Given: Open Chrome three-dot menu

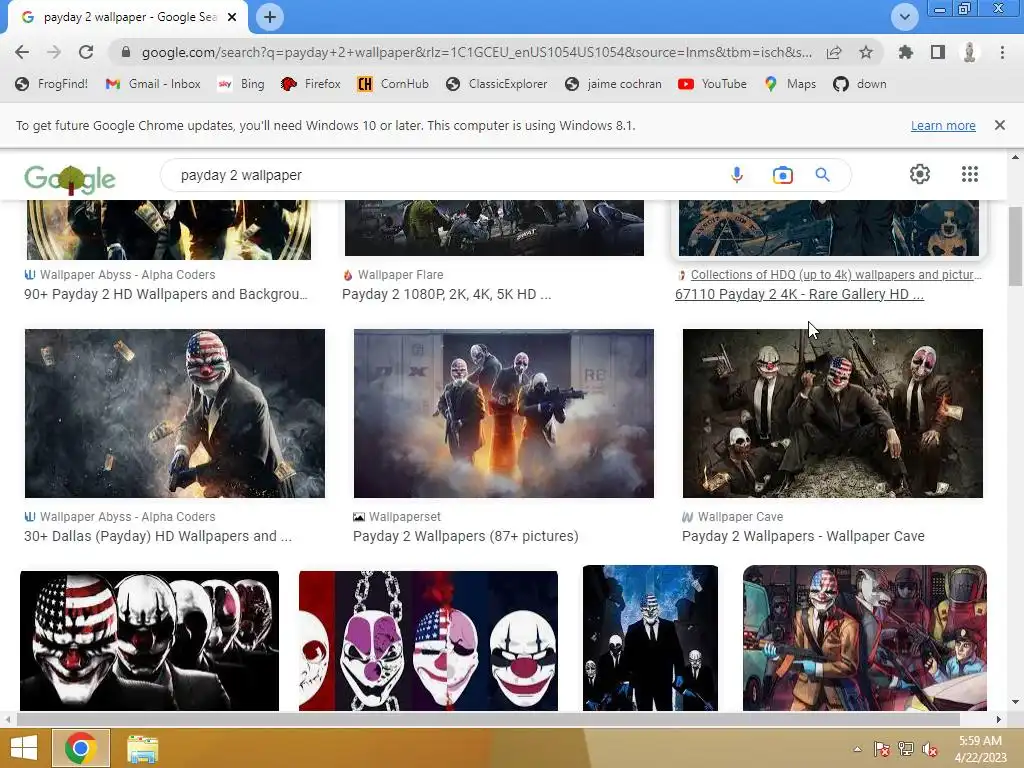Looking at the screenshot, I should [x=1002, y=52].
